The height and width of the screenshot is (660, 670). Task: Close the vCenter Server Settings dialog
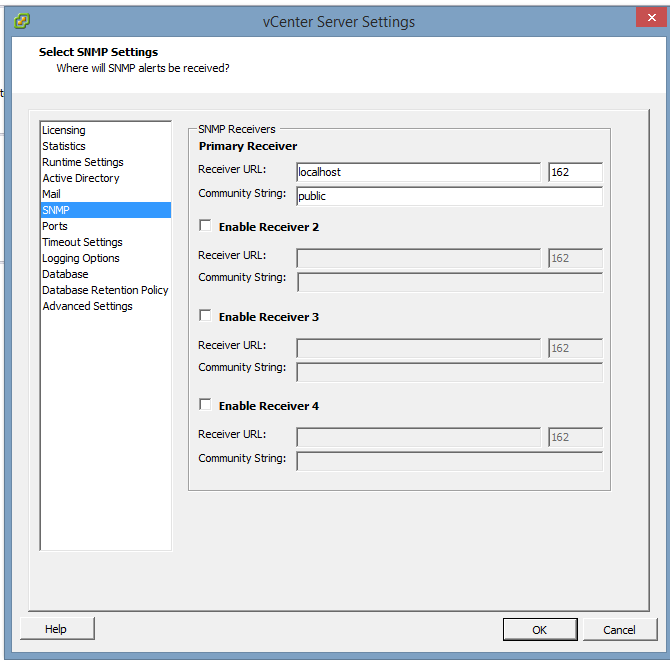click(651, 18)
